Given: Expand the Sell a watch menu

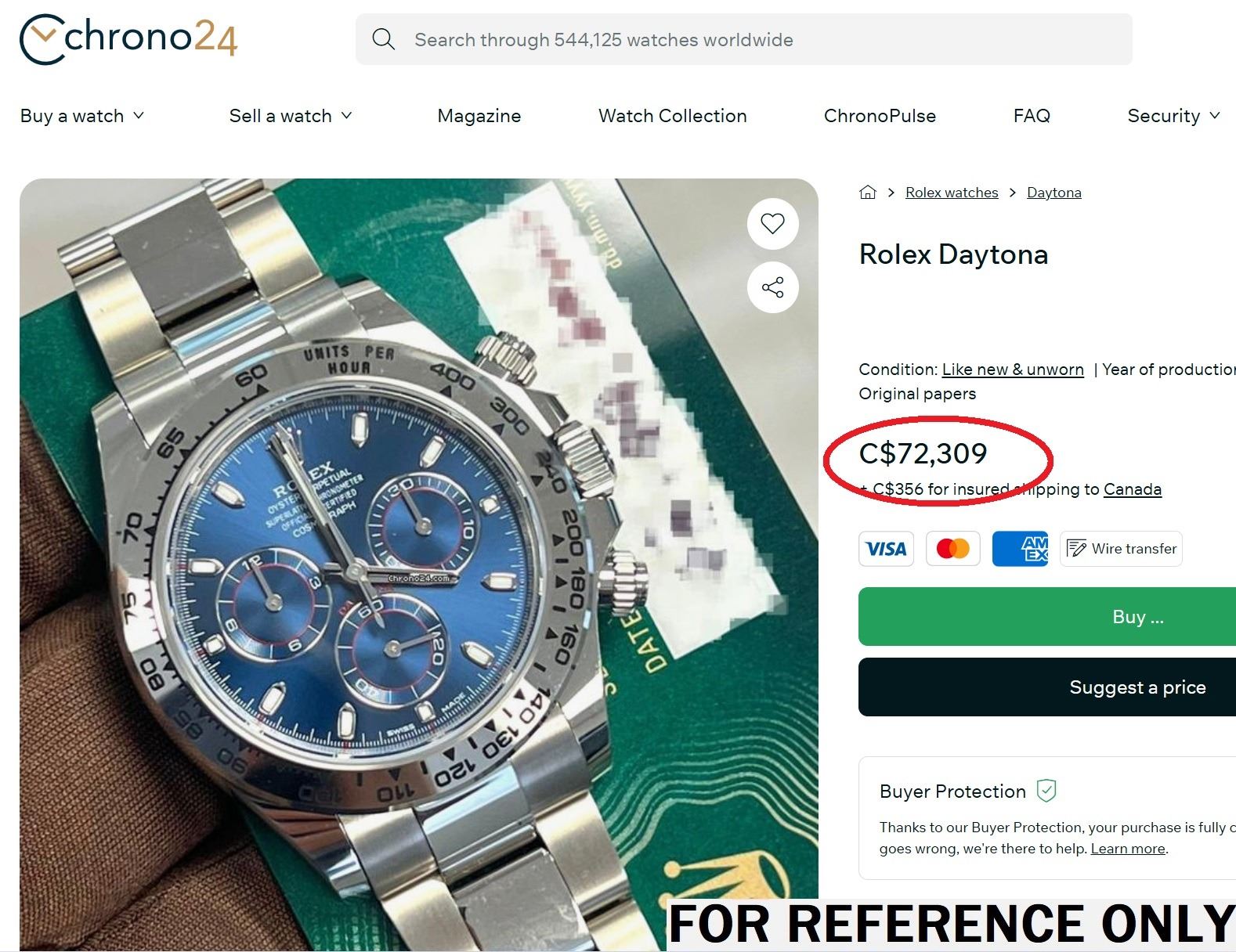Looking at the screenshot, I should [x=291, y=116].
